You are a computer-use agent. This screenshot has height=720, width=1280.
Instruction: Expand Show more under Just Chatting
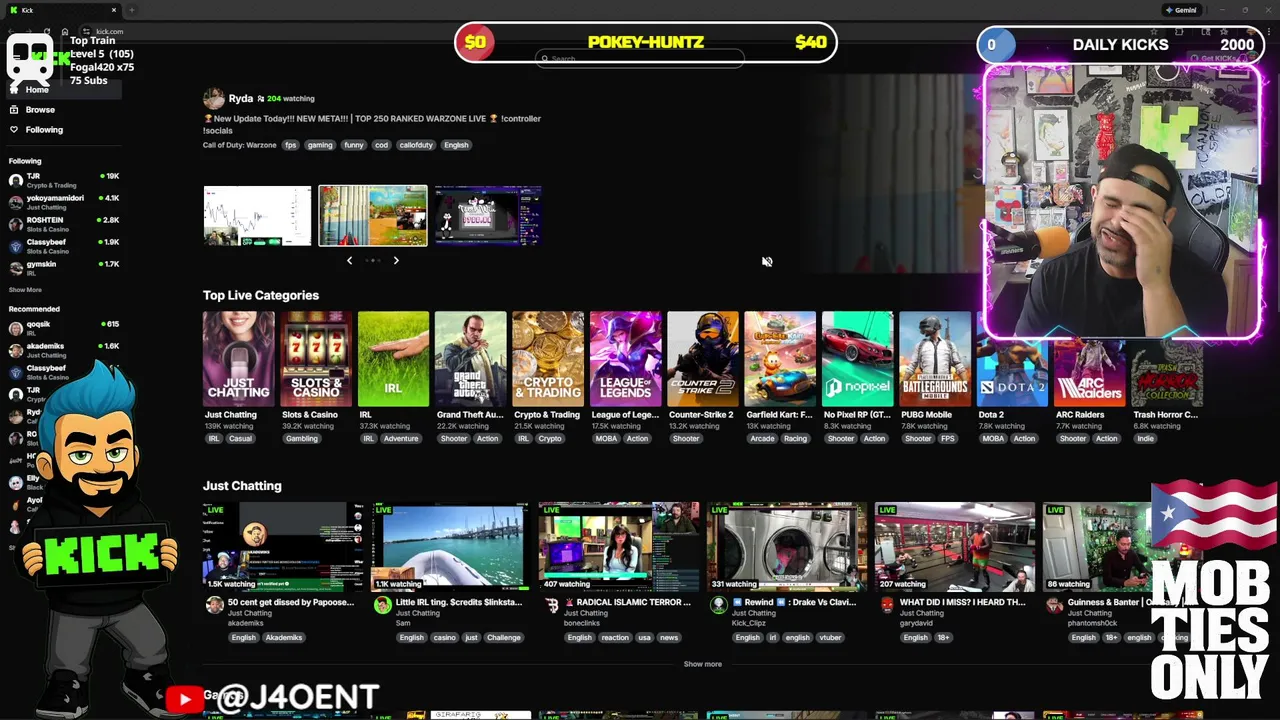point(702,664)
